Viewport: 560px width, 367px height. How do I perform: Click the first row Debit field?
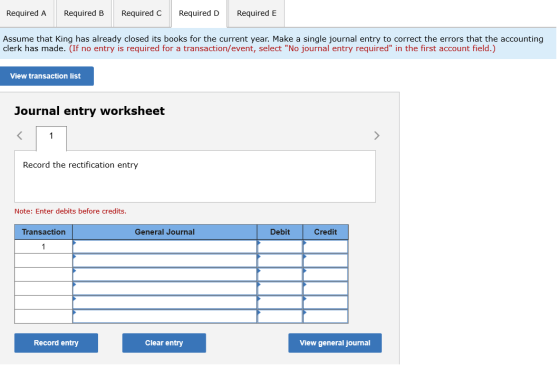pyautogui.click(x=280, y=247)
